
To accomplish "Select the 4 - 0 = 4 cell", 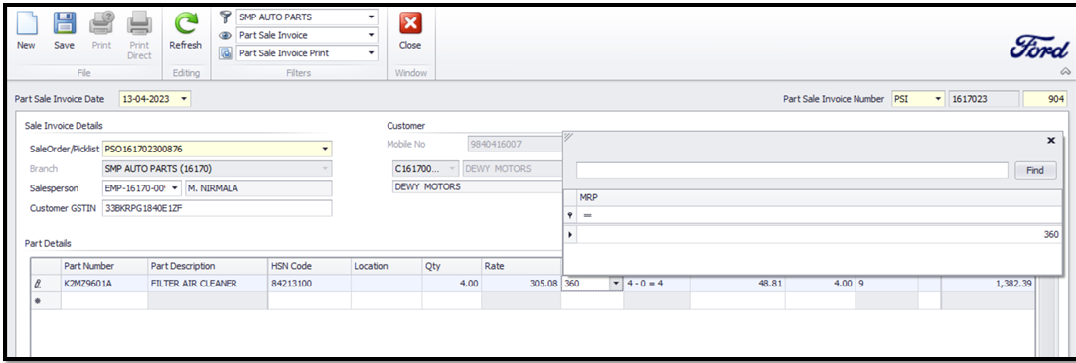I will 657,283.
